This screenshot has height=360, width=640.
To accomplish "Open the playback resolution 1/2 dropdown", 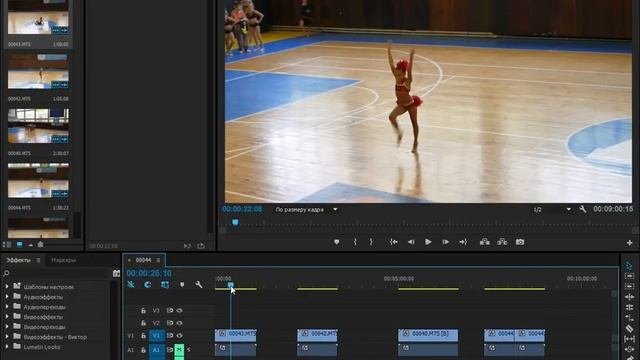I will (x=552, y=209).
